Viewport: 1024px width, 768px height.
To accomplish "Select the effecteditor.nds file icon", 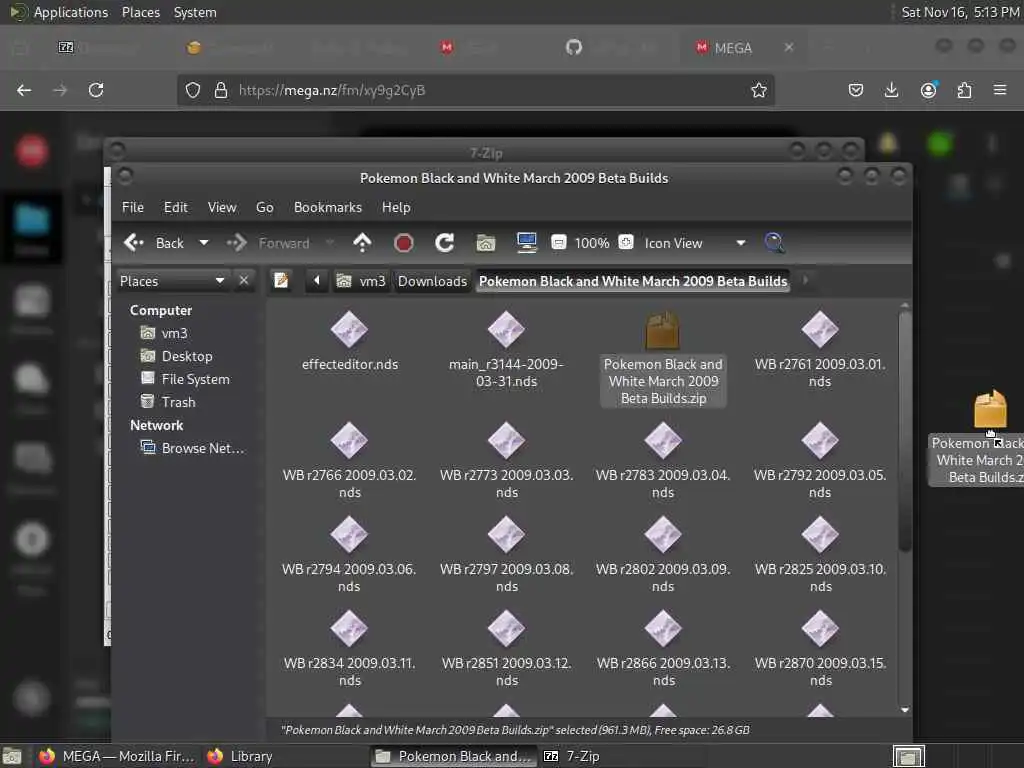I will pyautogui.click(x=349, y=329).
